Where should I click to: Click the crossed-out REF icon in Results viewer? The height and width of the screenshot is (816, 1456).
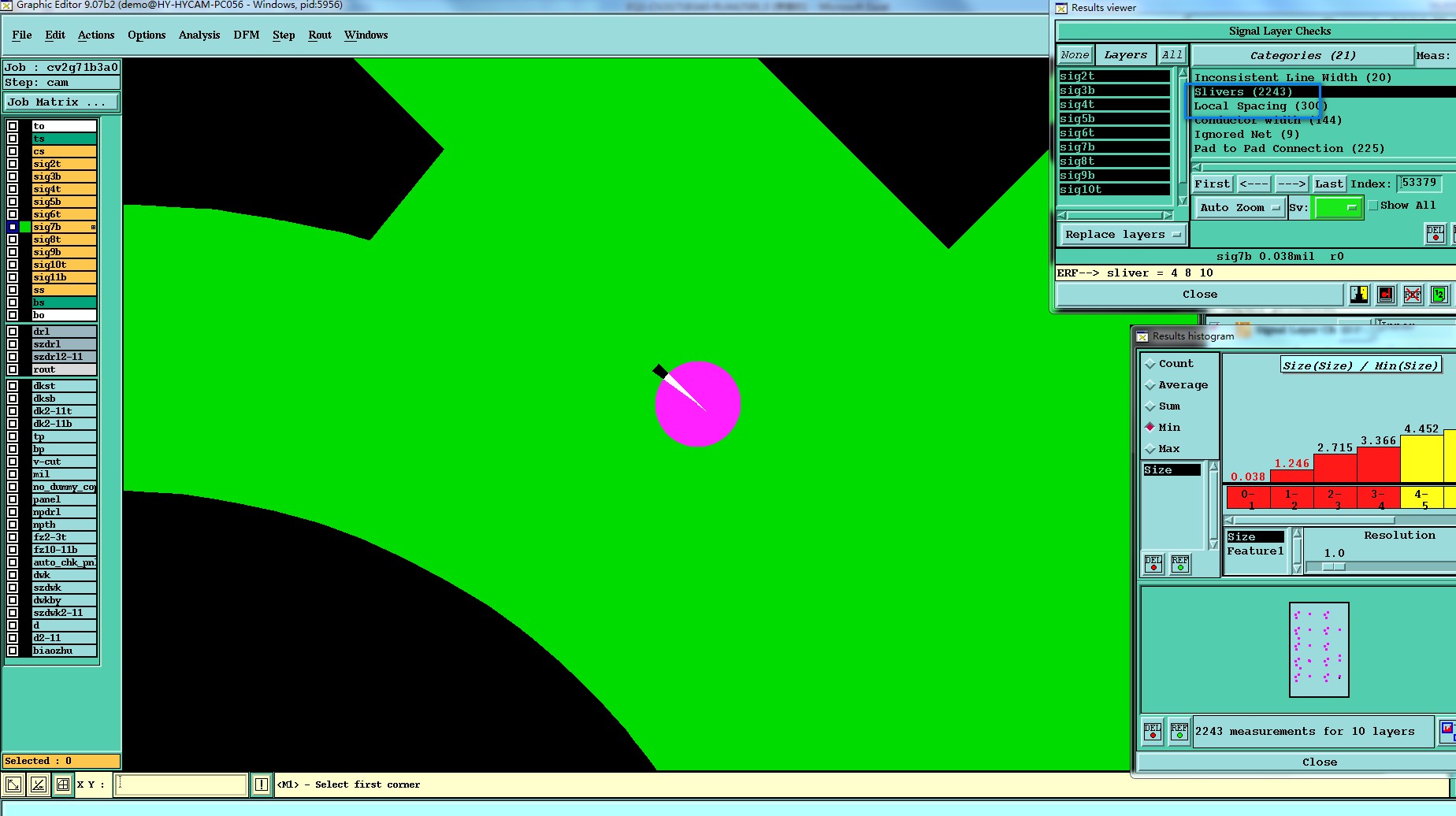1413,295
